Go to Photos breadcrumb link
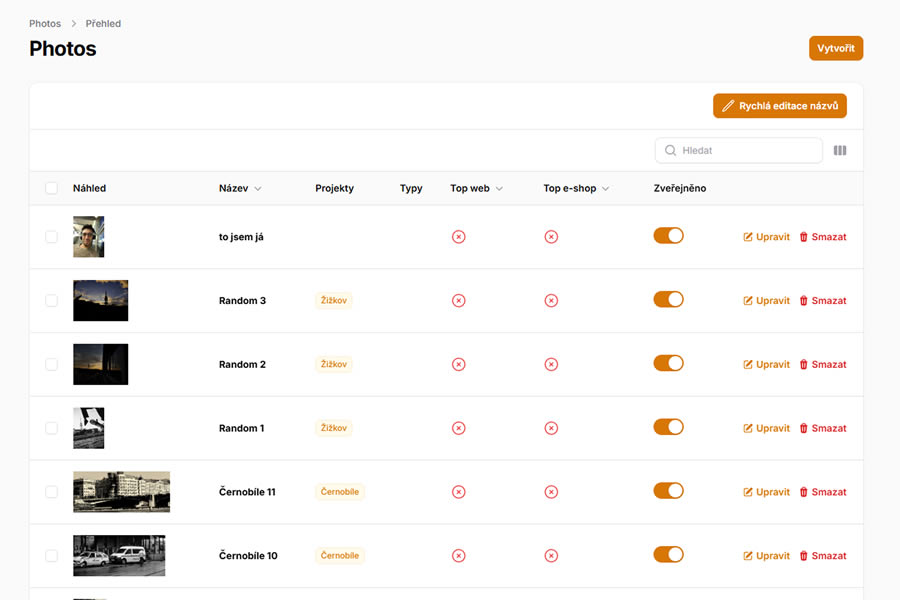 (45, 23)
